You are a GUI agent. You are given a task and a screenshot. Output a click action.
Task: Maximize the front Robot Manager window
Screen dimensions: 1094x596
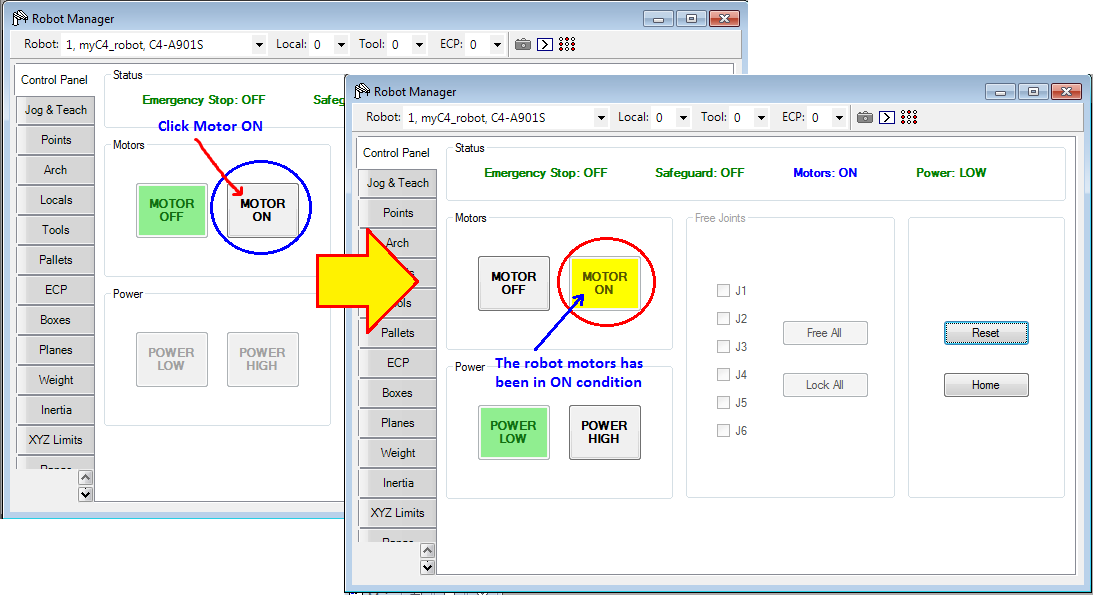pos(1033,91)
